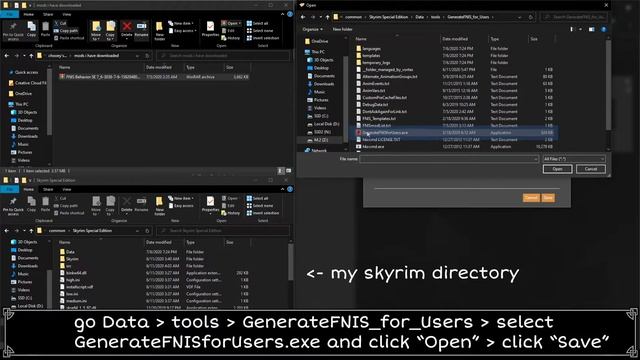This screenshot has height=360, width=640.
Task: Switch to details view in mods window status bar
Action: (281, 171)
